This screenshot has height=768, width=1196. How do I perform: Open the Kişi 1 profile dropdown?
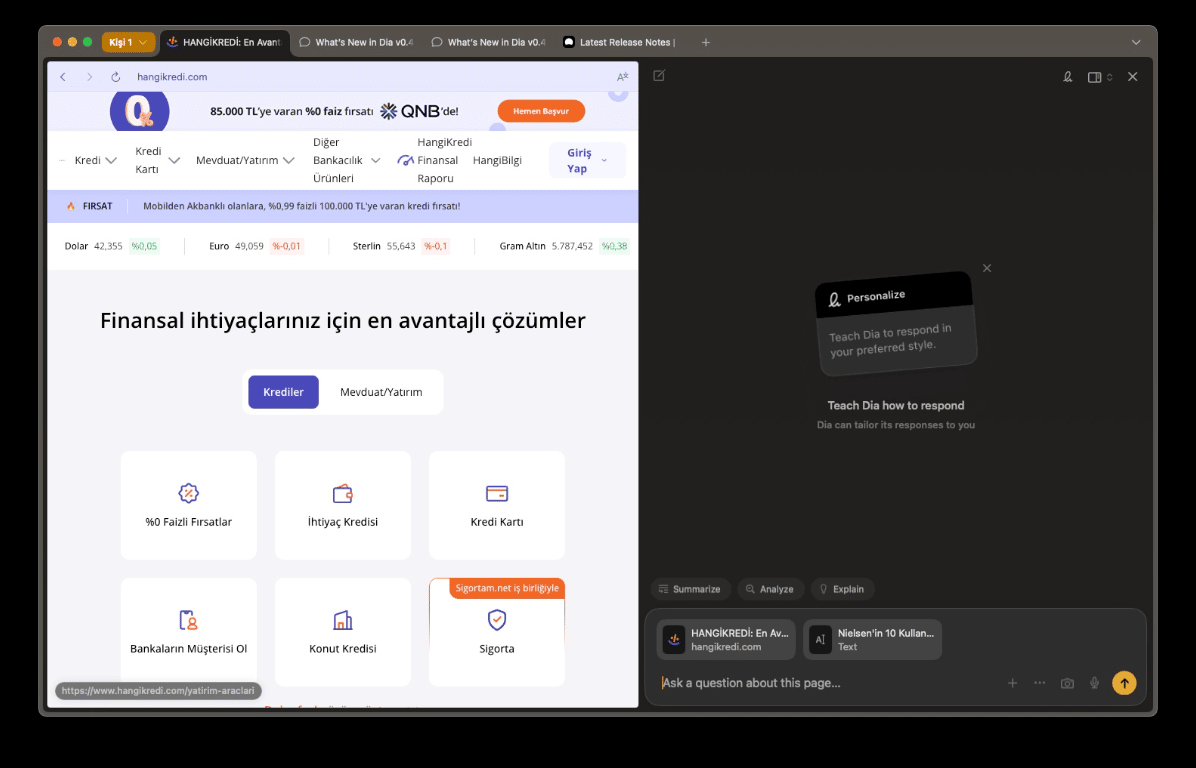[x=128, y=43]
